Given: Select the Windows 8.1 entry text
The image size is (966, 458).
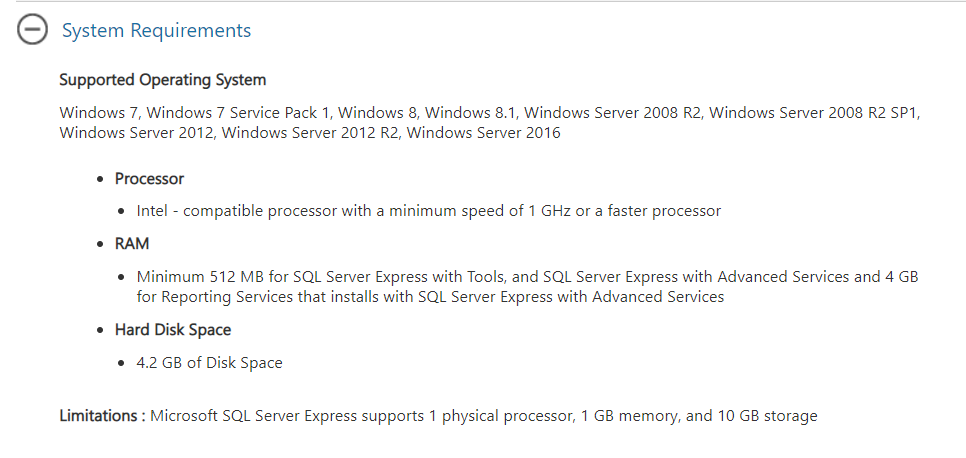Looking at the screenshot, I should (x=470, y=113).
